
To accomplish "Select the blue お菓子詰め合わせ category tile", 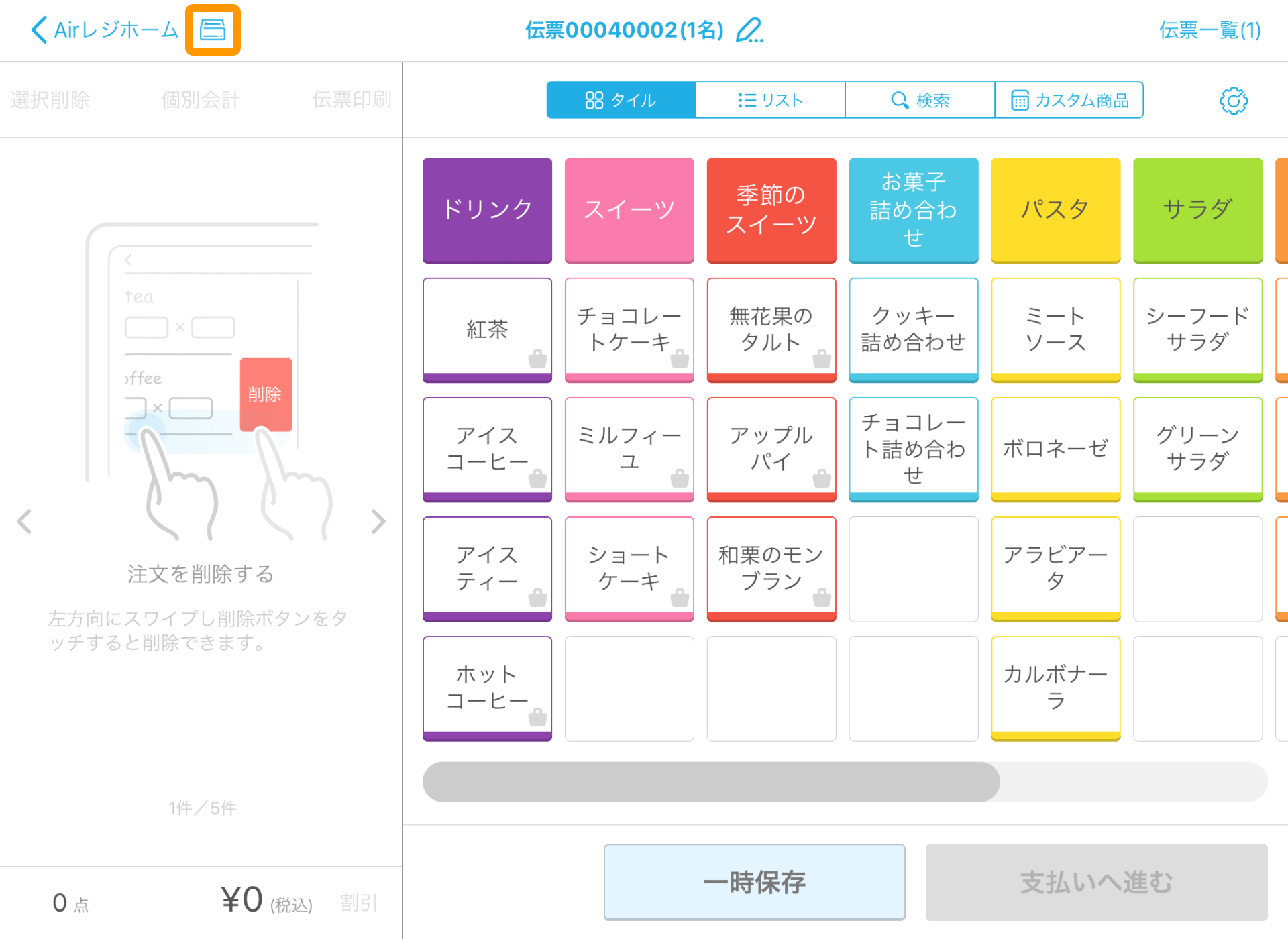I will 914,210.
